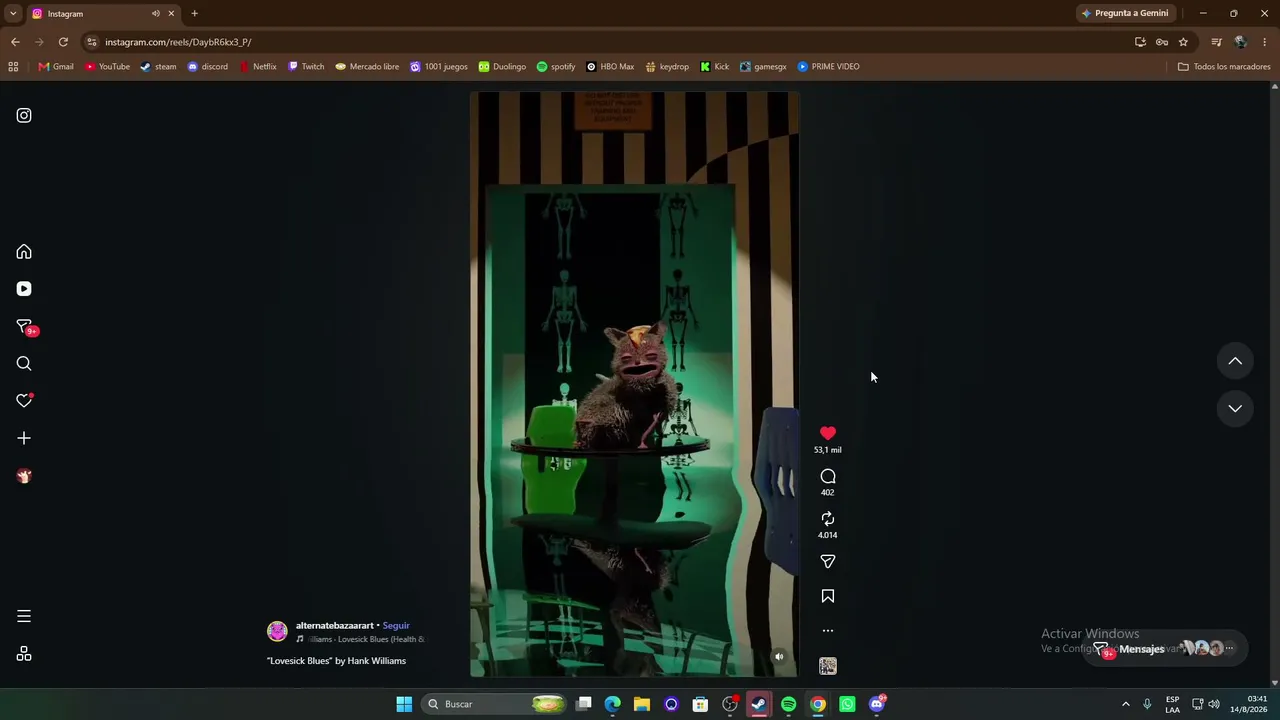Share the reel via send icon
Image resolution: width=1280 pixels, height=720 pixels.
tap(828, 562)
